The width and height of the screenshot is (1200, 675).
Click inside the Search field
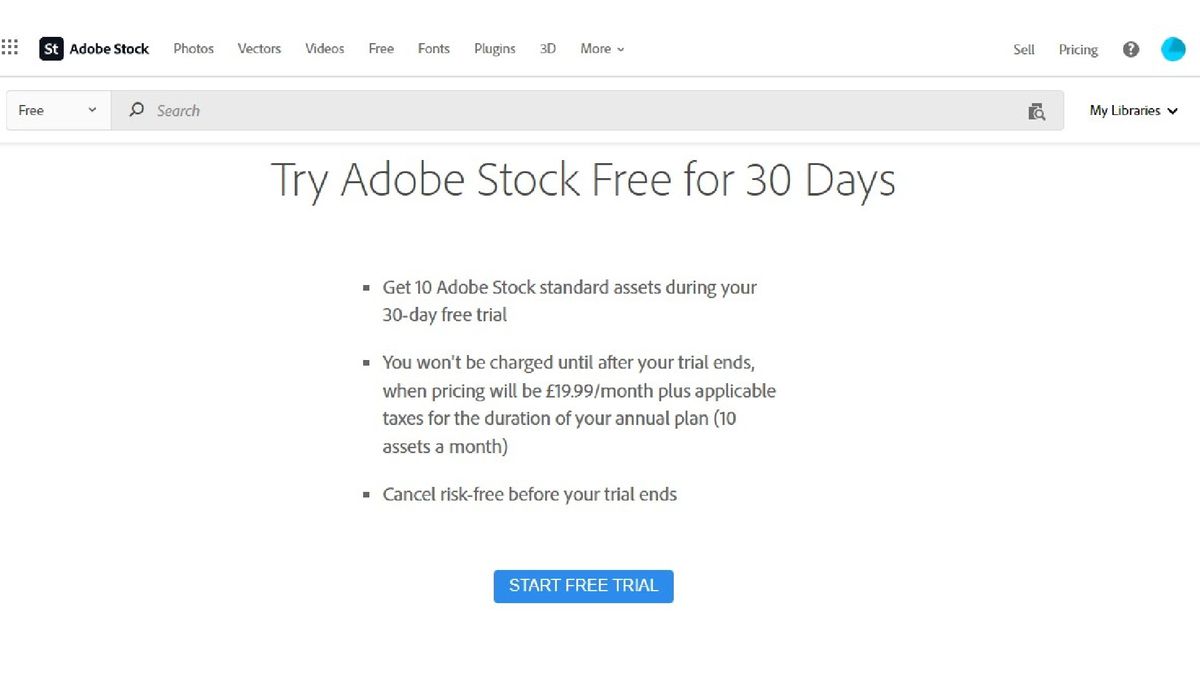click(400, 110)
